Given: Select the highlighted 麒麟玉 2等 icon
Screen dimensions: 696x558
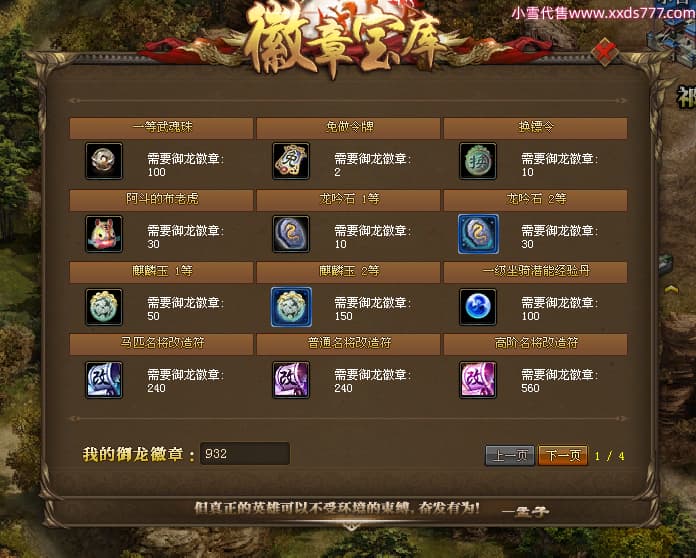Looking at the screenshot, I should (291, 307).
